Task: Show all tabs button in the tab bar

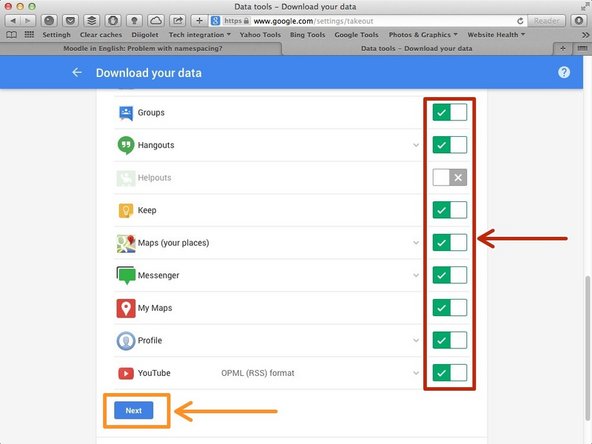Action: tap(582, 48)
